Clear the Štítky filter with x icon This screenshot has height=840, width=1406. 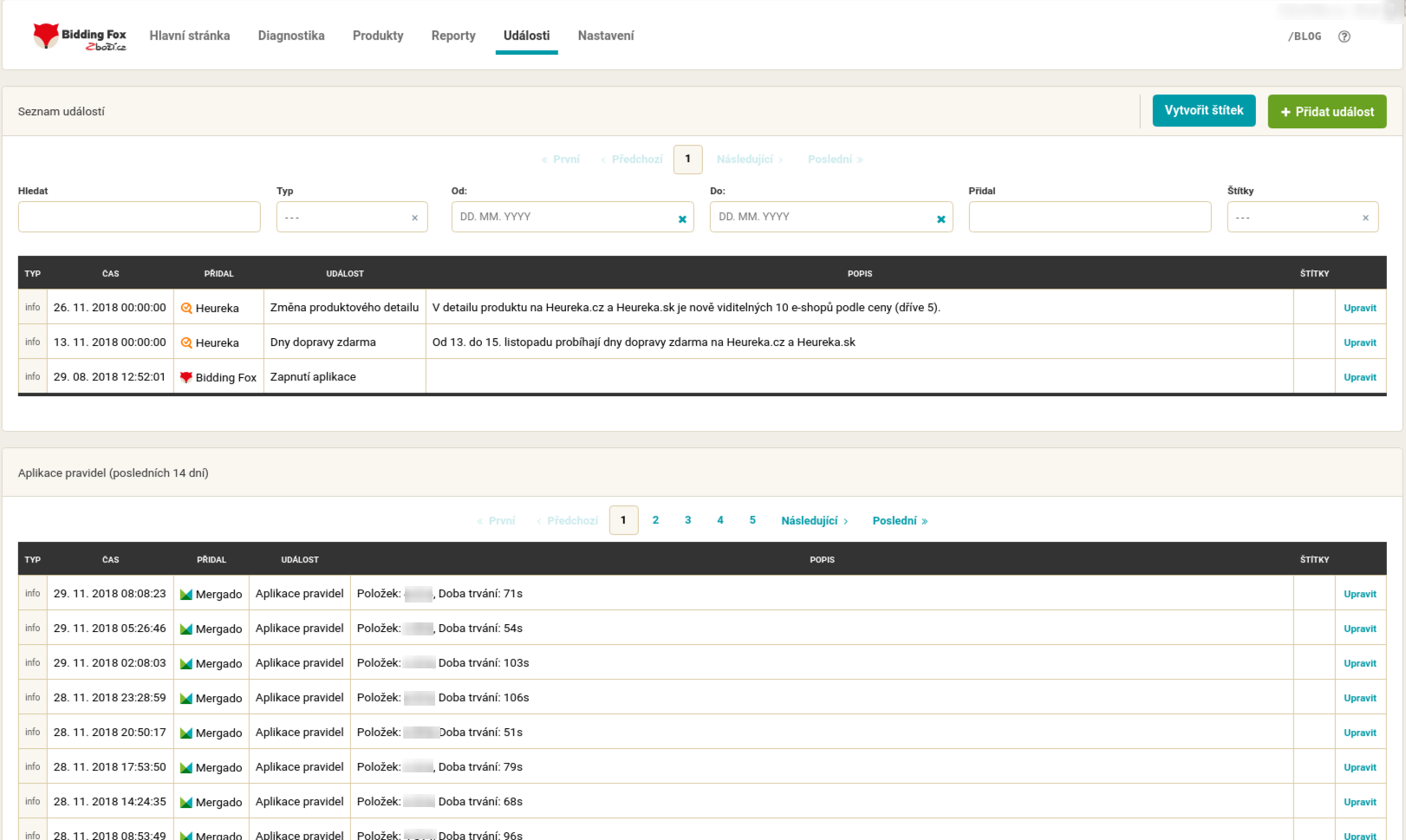coord(1365,218)
